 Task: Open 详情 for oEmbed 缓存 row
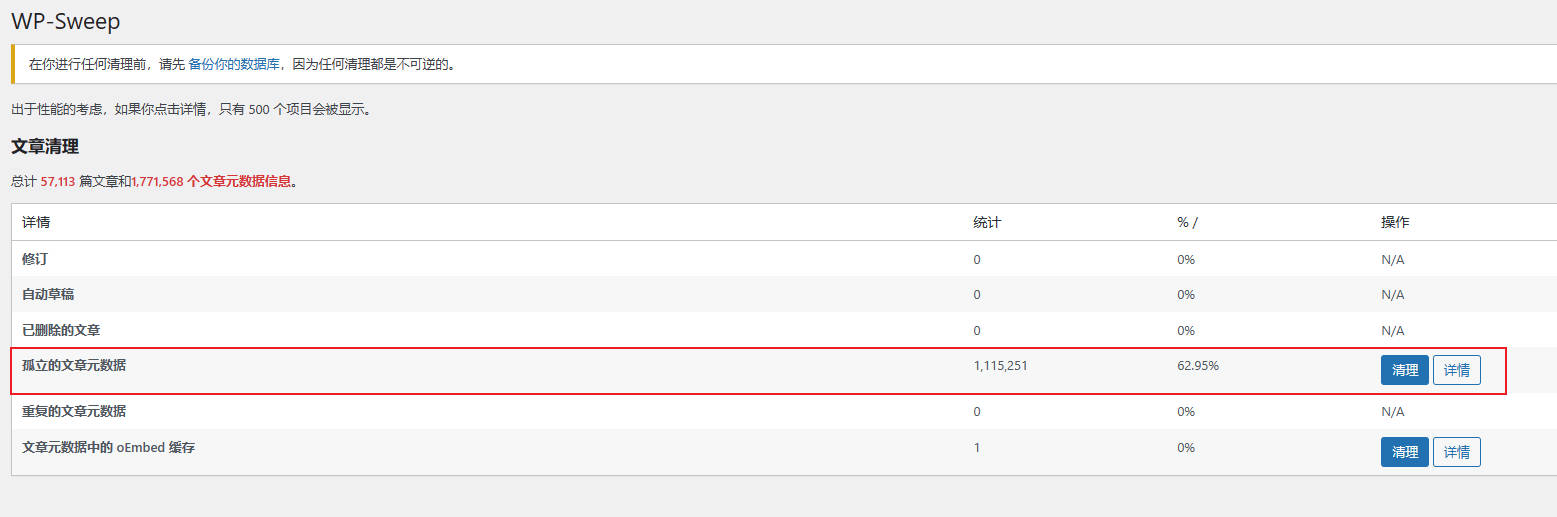pos(1456,452)
